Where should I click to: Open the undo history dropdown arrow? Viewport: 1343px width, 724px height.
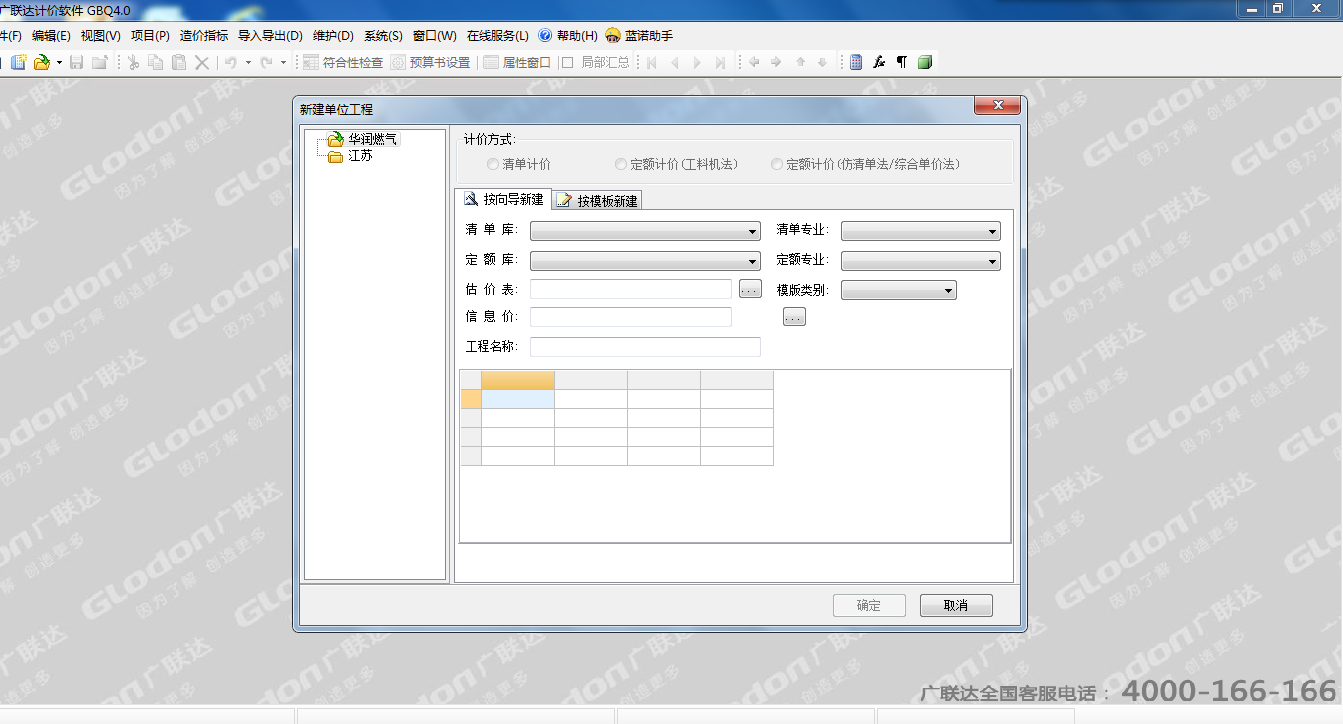click(248, 62)
